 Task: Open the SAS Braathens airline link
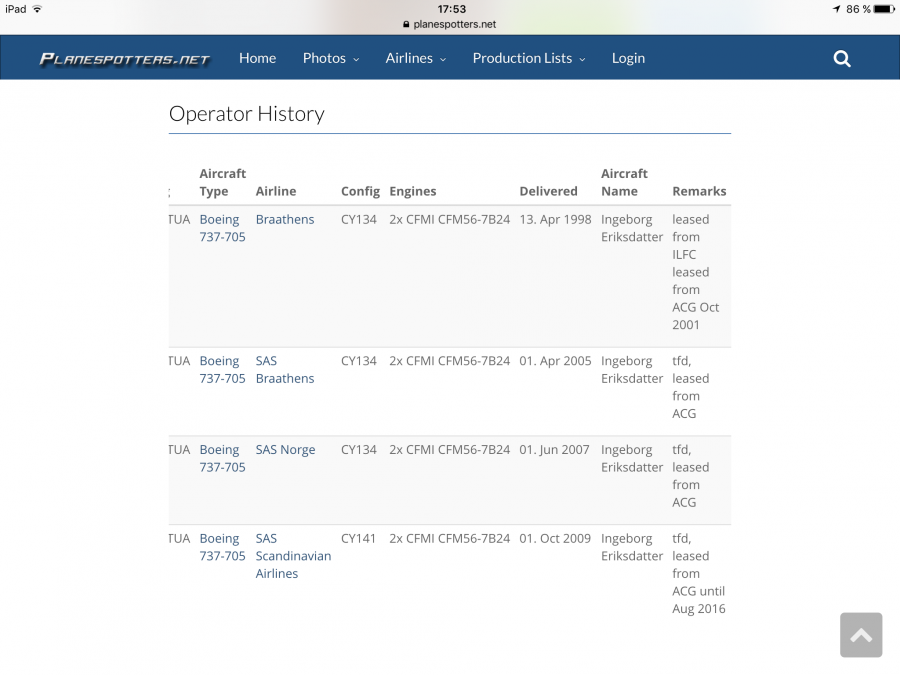[285, 370]
